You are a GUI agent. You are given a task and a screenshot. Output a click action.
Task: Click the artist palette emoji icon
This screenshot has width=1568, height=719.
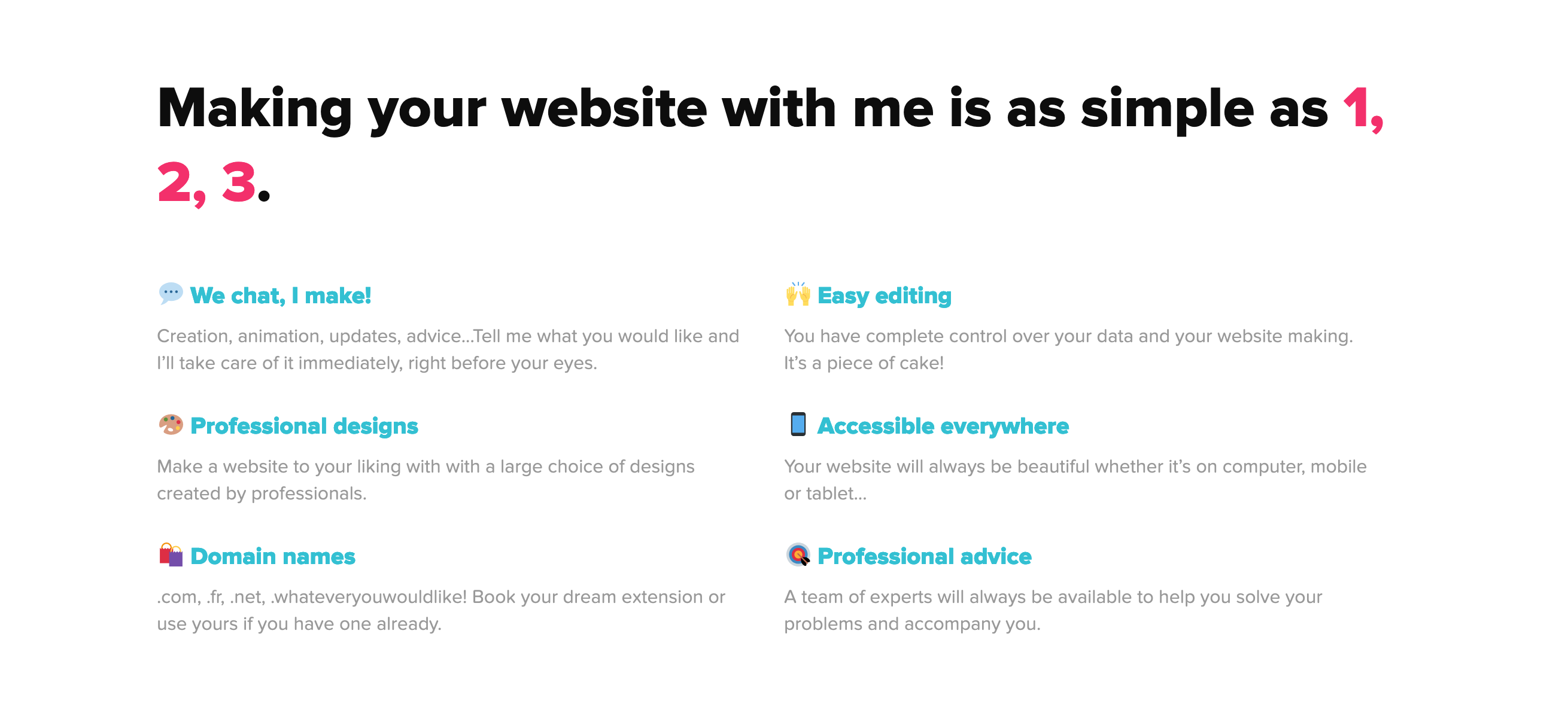click(171, 425)
